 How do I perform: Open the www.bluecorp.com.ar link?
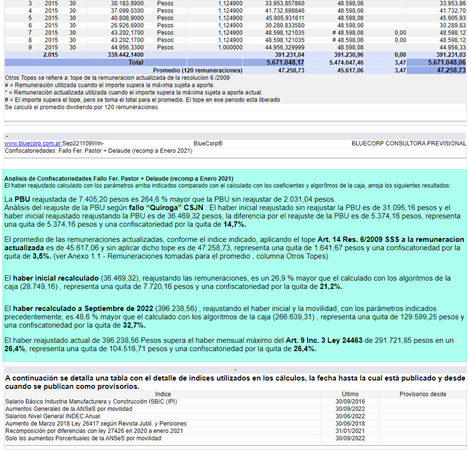coord(33,143)
